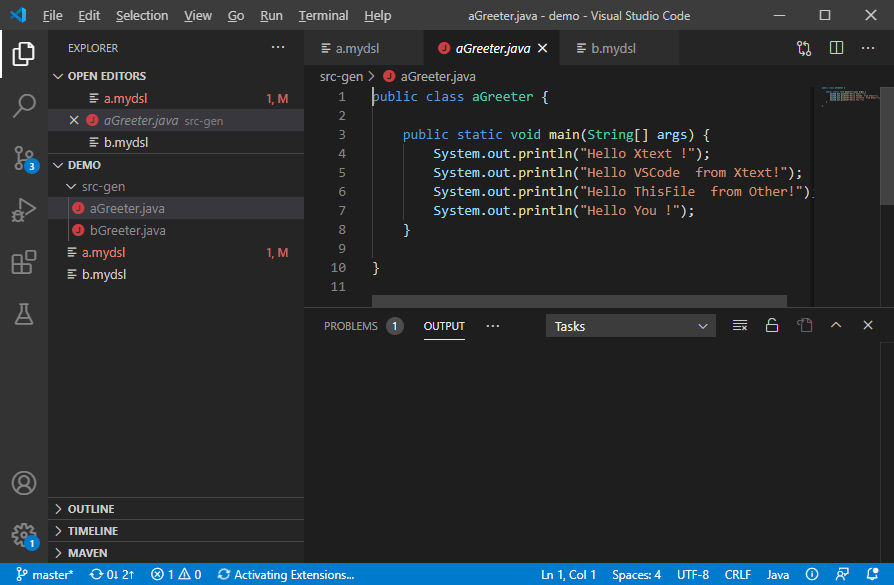Open bGreeter.java in the explorer tree

[176, 230]
